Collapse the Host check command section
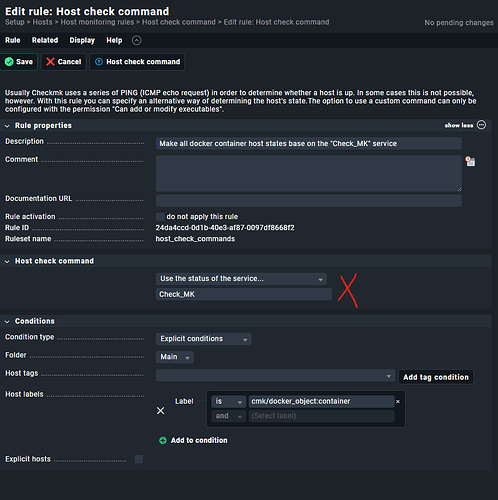The width and height of the screenshot is (498, 500). 7,261
